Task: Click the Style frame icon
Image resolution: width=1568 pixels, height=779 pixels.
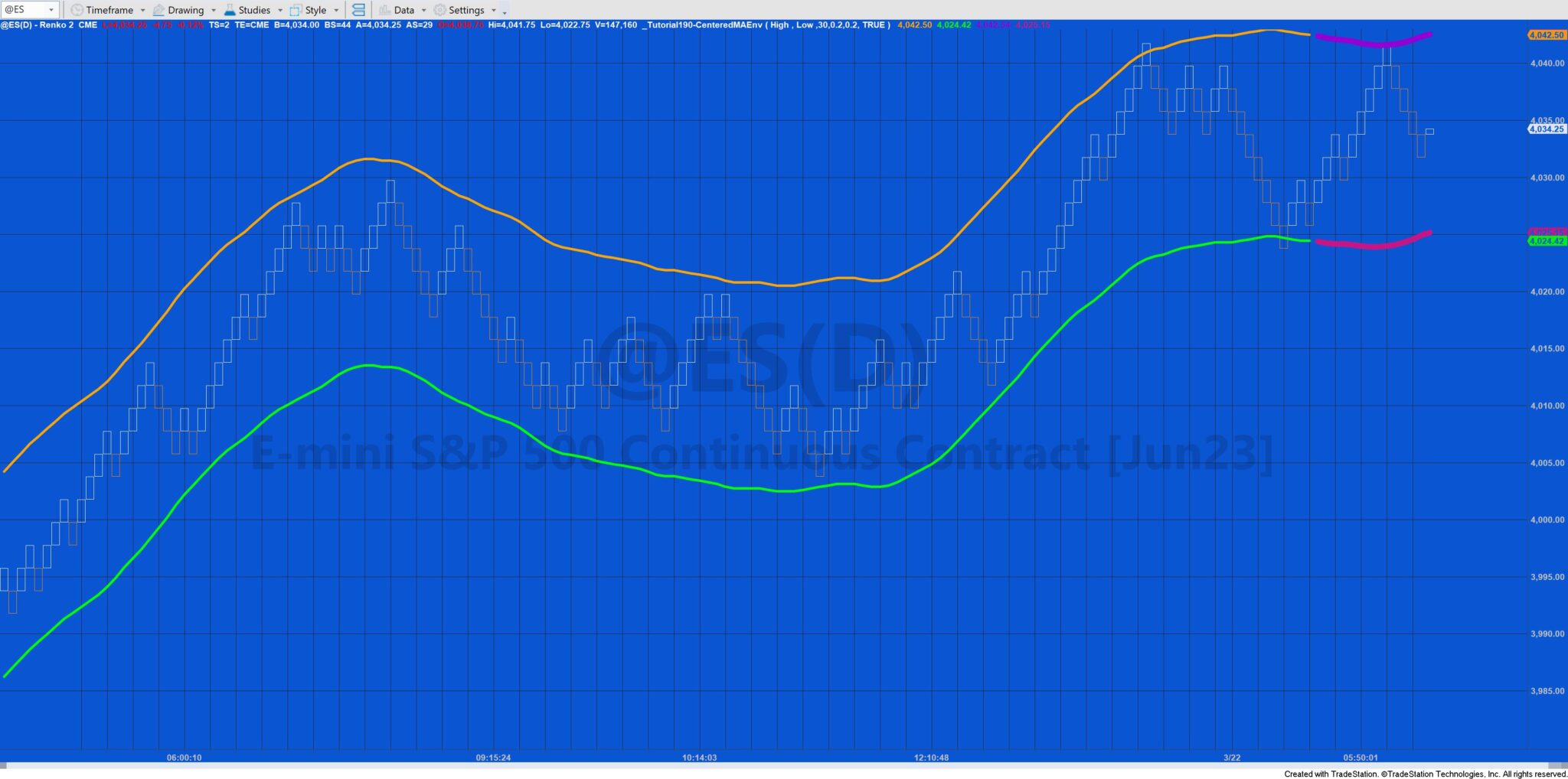Action: (x=295, y=9)
